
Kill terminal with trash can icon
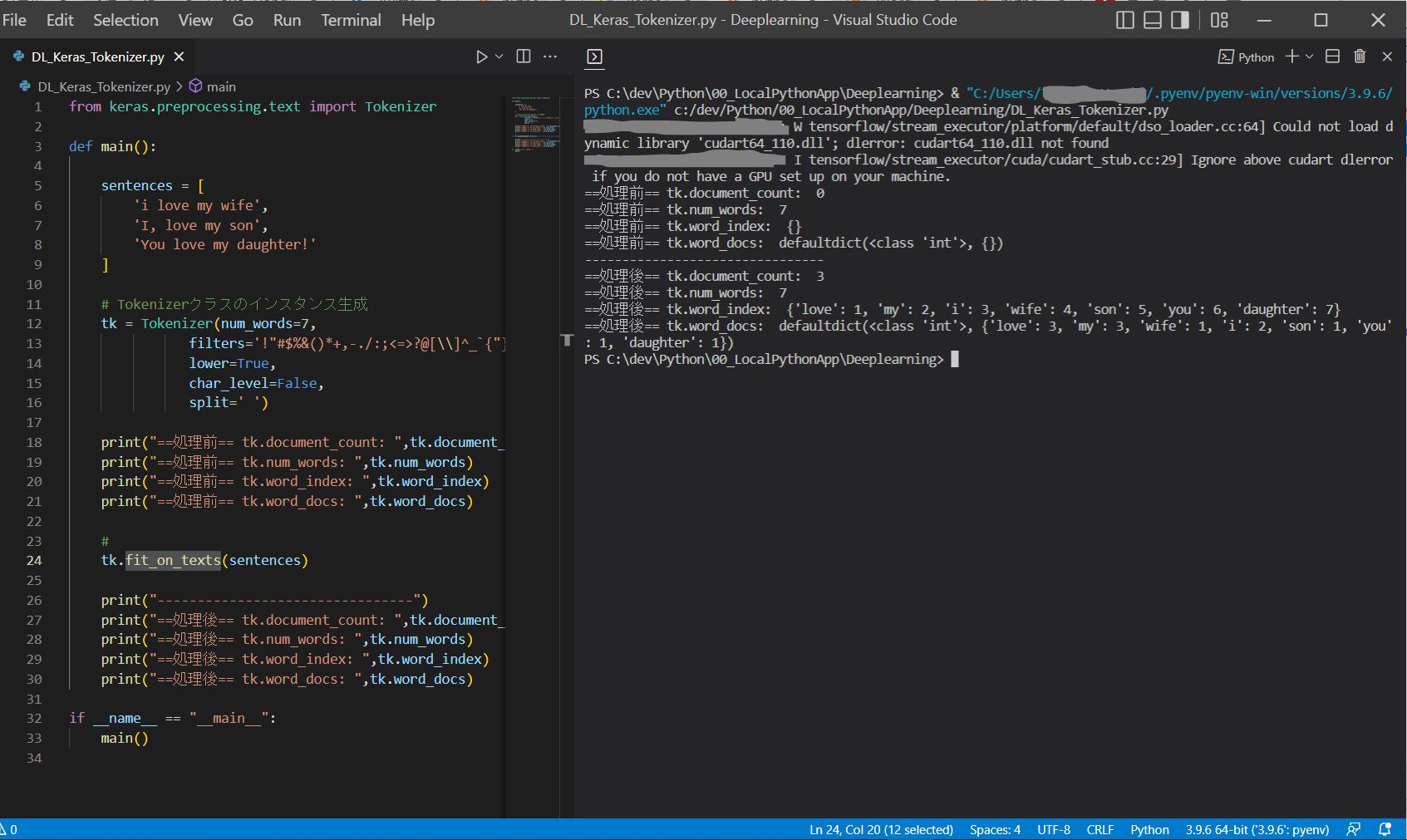[1360, 56]
